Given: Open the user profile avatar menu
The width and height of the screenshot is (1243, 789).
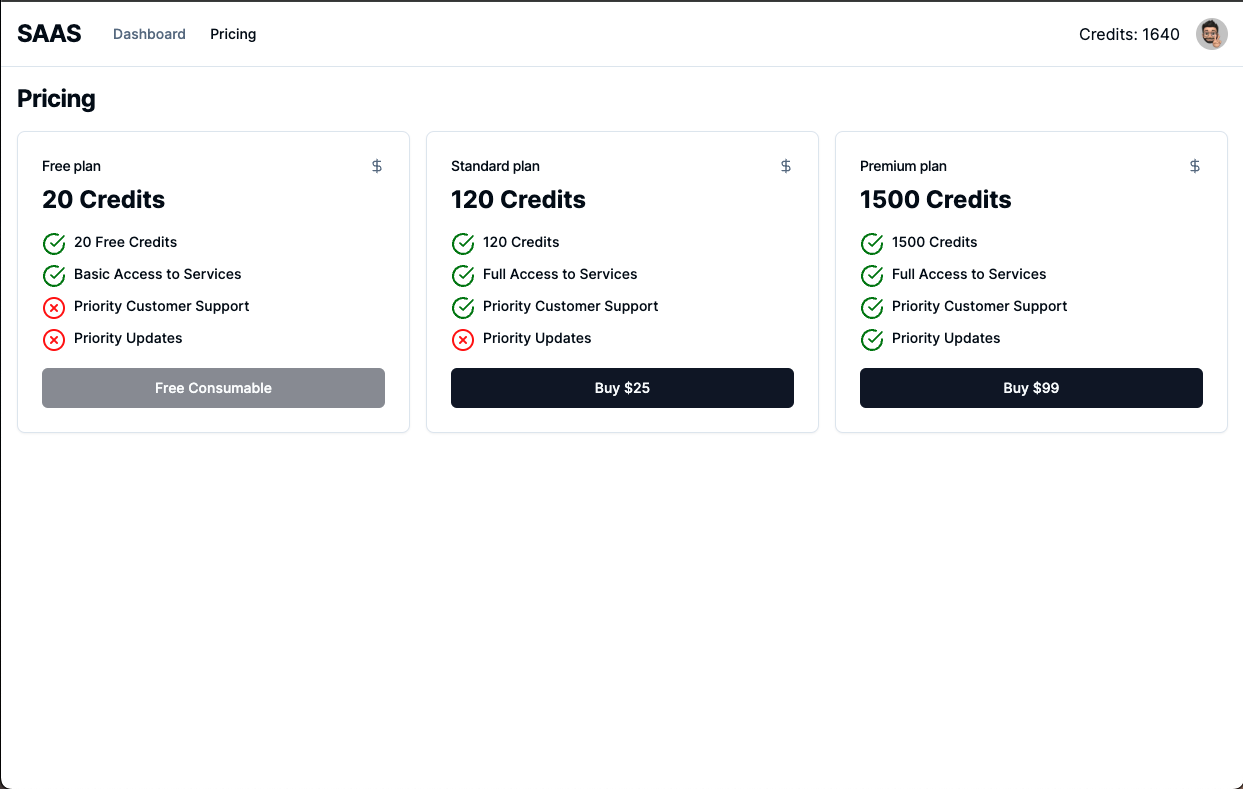Looking at the screenshot, I should point(1211,33).
